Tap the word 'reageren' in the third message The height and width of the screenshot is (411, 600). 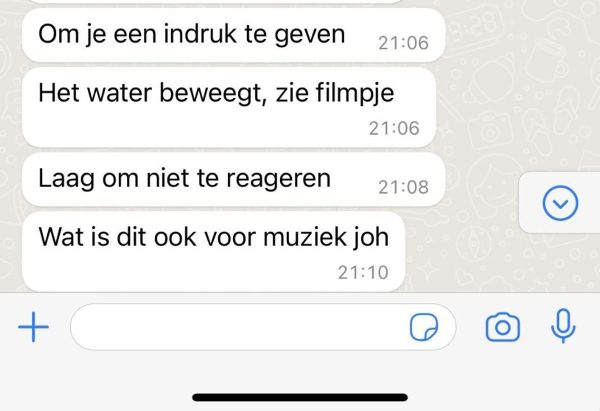tap(279, 179)
